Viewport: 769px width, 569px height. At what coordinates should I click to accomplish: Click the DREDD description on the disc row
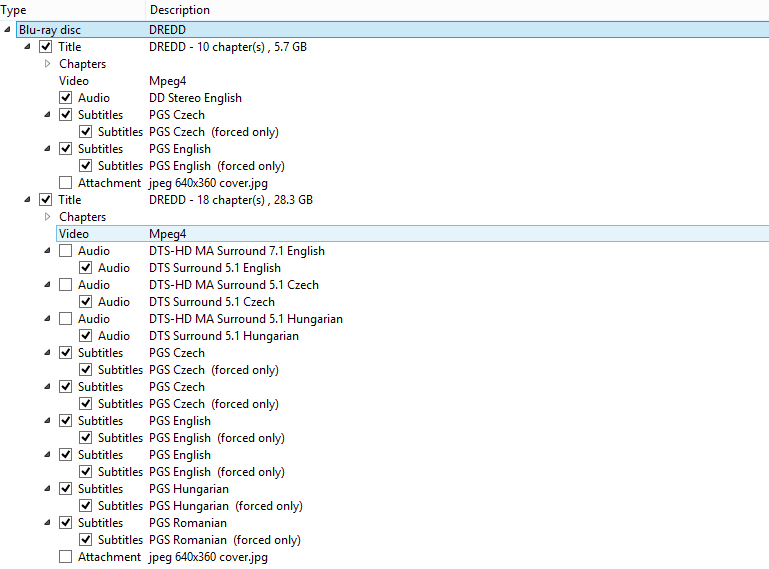pos(167,30)
